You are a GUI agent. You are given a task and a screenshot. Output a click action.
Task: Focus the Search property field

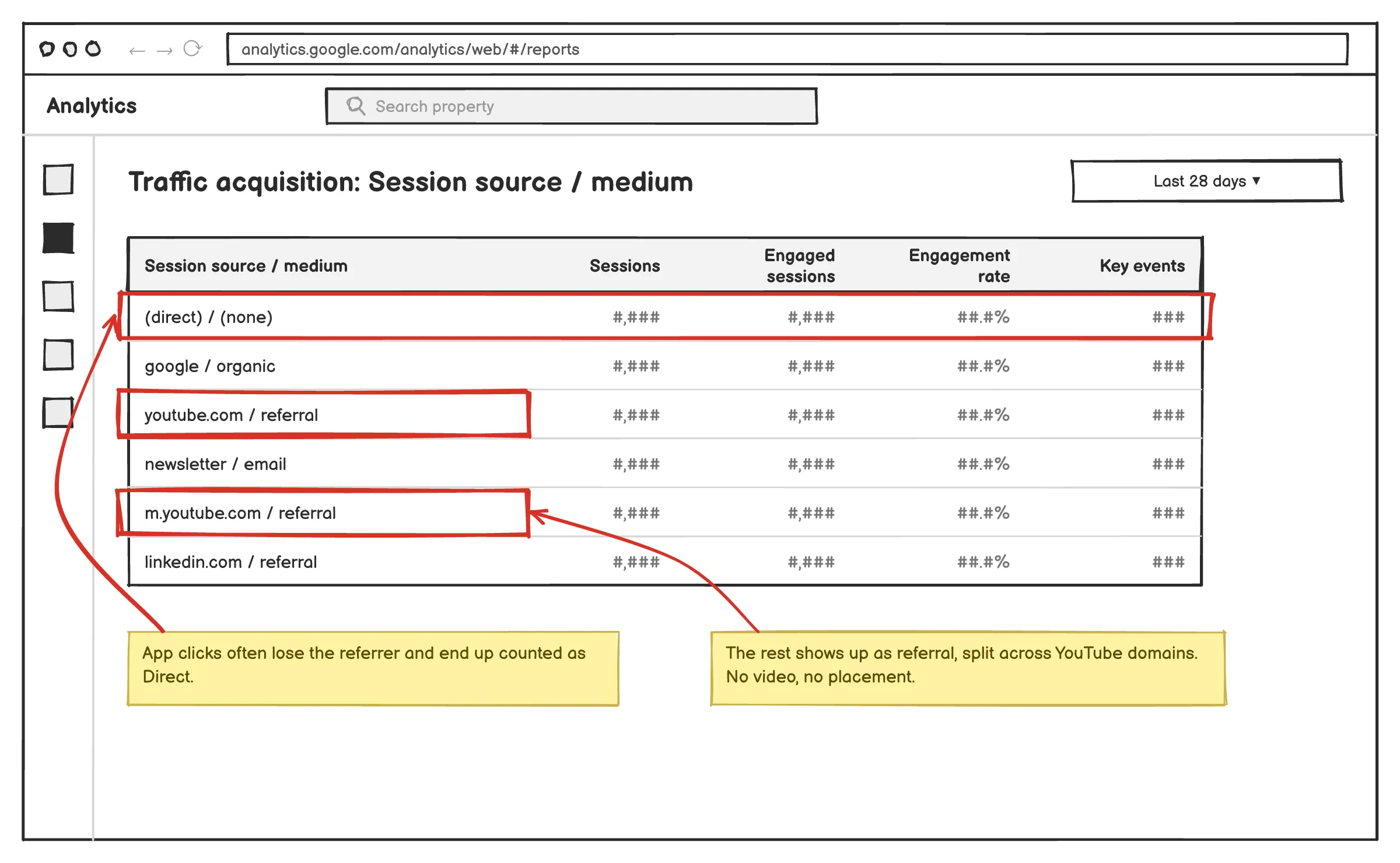572,106
